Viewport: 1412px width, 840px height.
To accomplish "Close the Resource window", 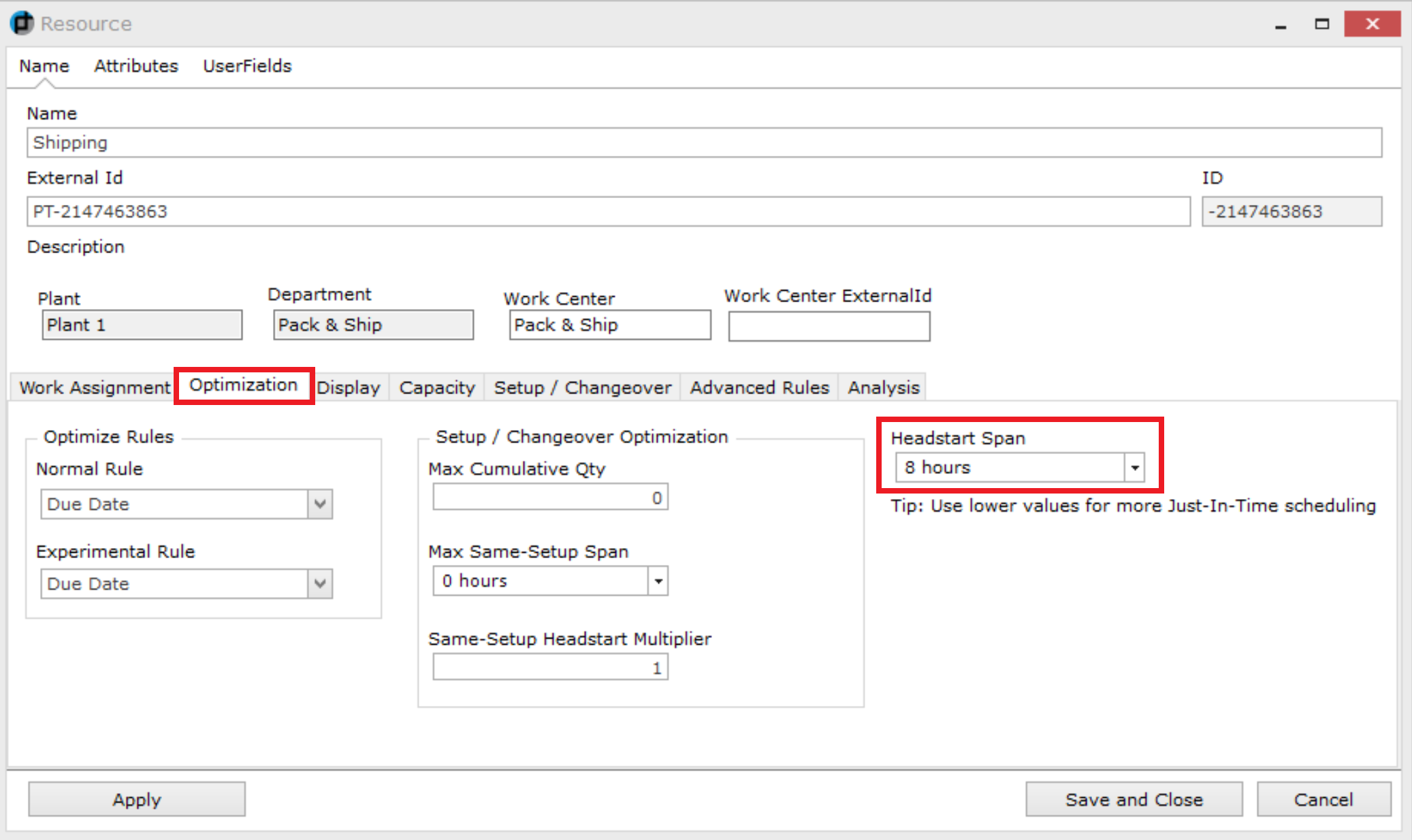I will click(x=1373, y=24).
